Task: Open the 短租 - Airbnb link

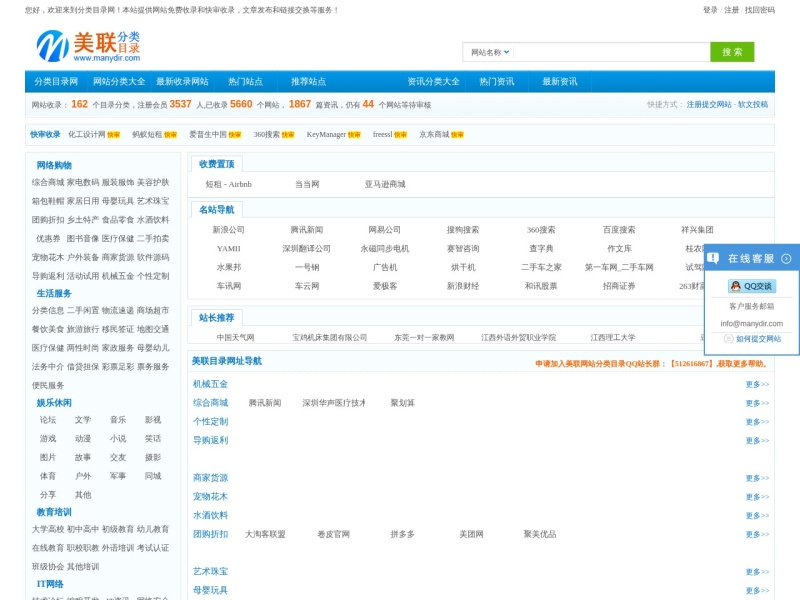Action: click(x=229, y=184)
